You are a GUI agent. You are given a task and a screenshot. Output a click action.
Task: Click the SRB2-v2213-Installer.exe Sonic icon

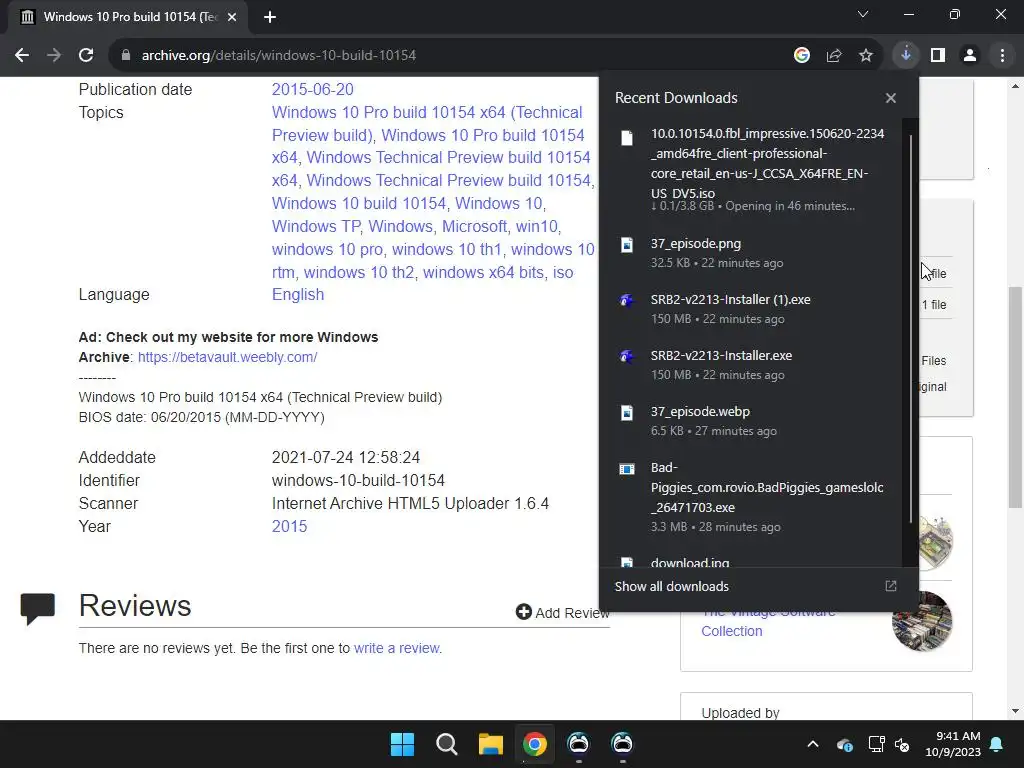point(627,357)
